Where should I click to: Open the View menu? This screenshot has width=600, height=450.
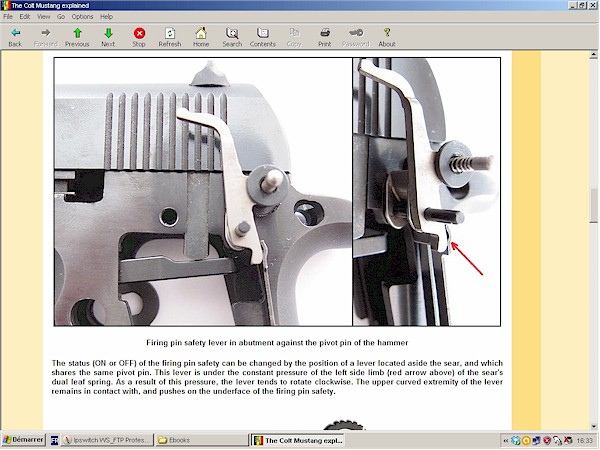pyautogui.click(x=44, y=16)
